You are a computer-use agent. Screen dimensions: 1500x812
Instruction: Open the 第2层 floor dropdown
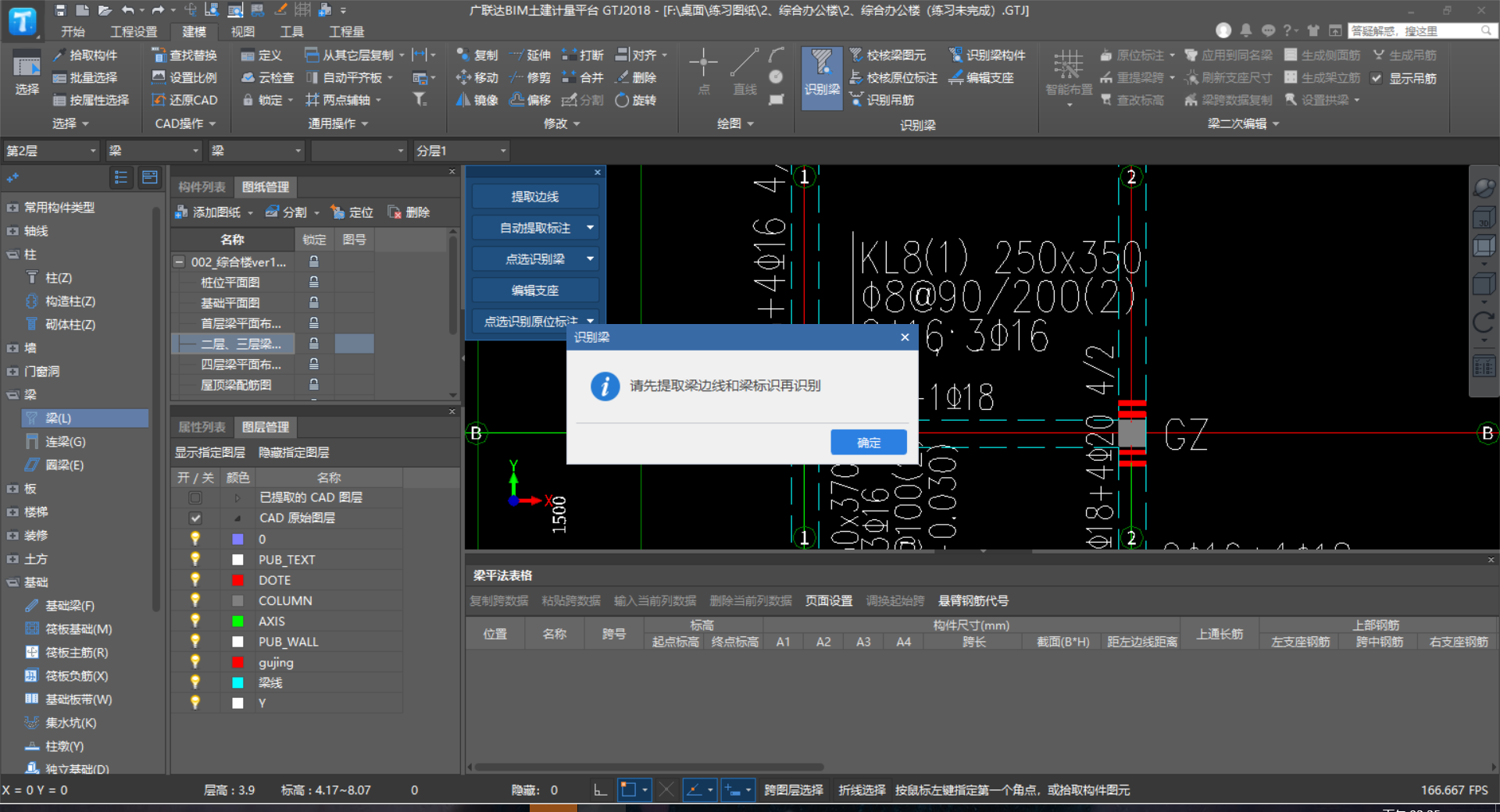click(51, 151)
